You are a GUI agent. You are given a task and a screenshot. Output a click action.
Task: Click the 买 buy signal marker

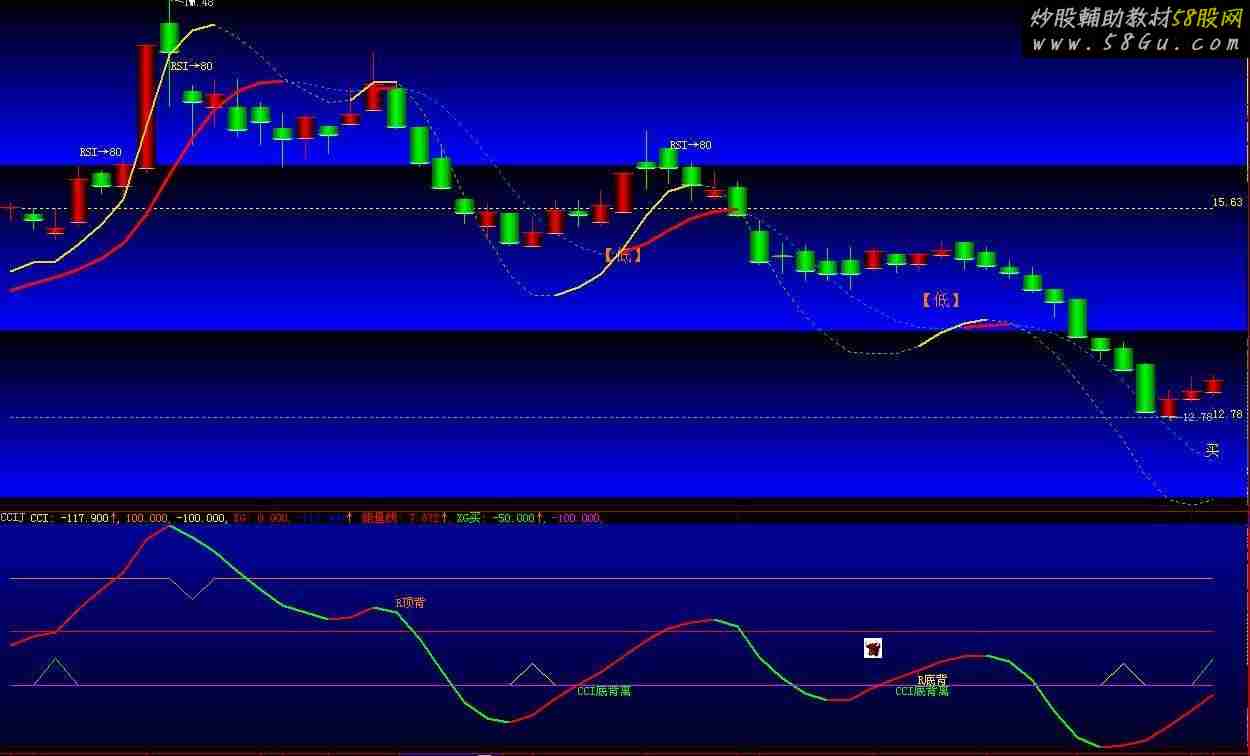[x=1212, y=451]
